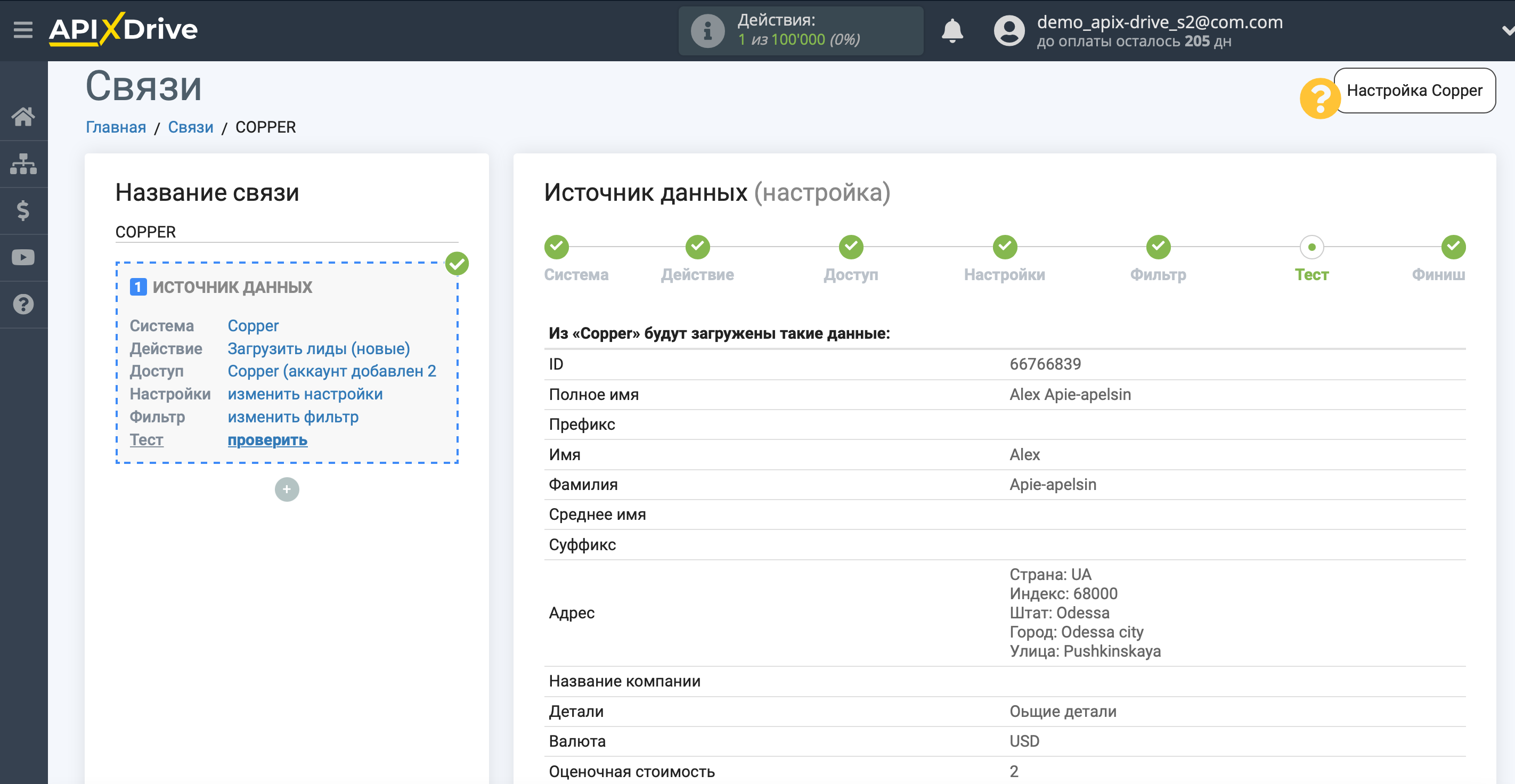Viewport: 1515px width, 784px height.
Task: Open the Настройка Copper help button
Action: pyautogui.click(x=1414, y=91)
